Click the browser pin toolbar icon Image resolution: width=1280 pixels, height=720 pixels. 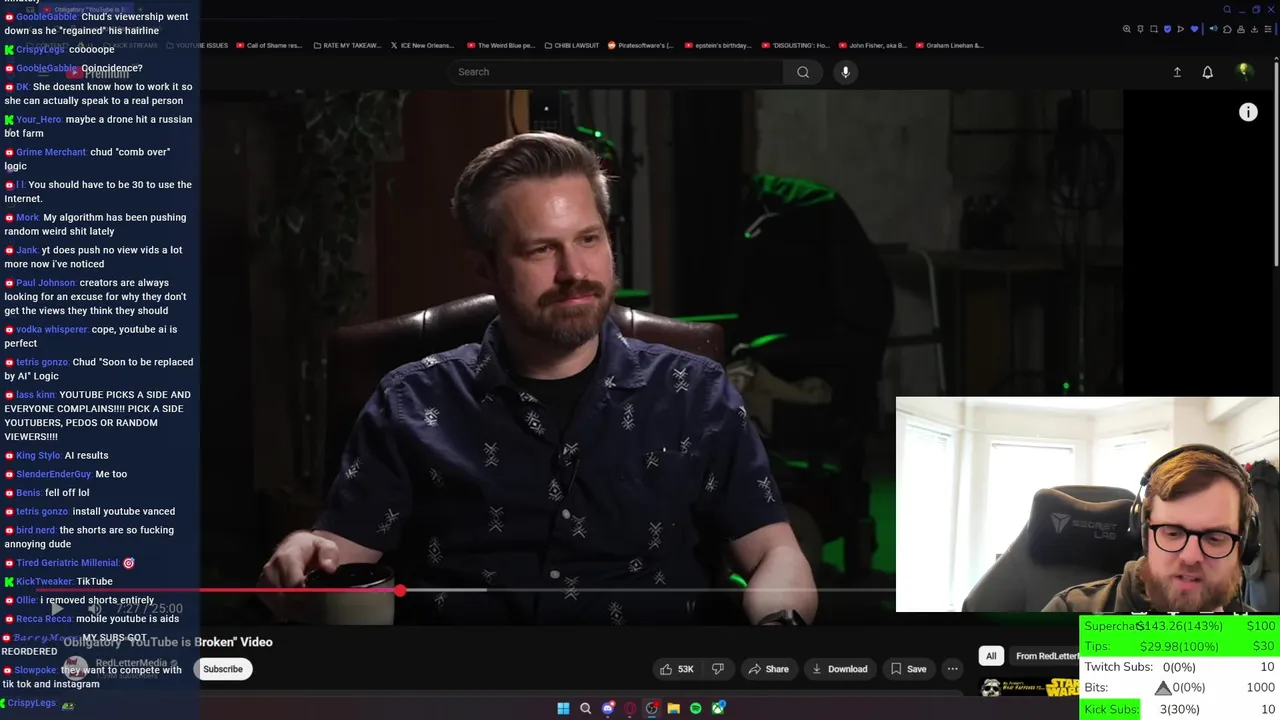[1140, 29]
